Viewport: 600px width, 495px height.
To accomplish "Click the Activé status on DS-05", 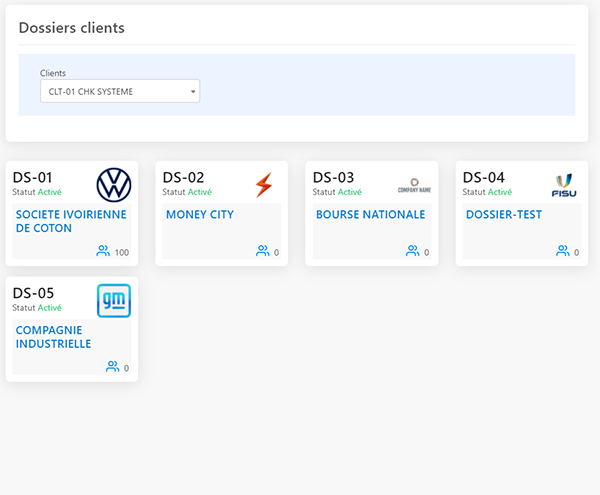I will pyautogui.click(x=49, y=308).
